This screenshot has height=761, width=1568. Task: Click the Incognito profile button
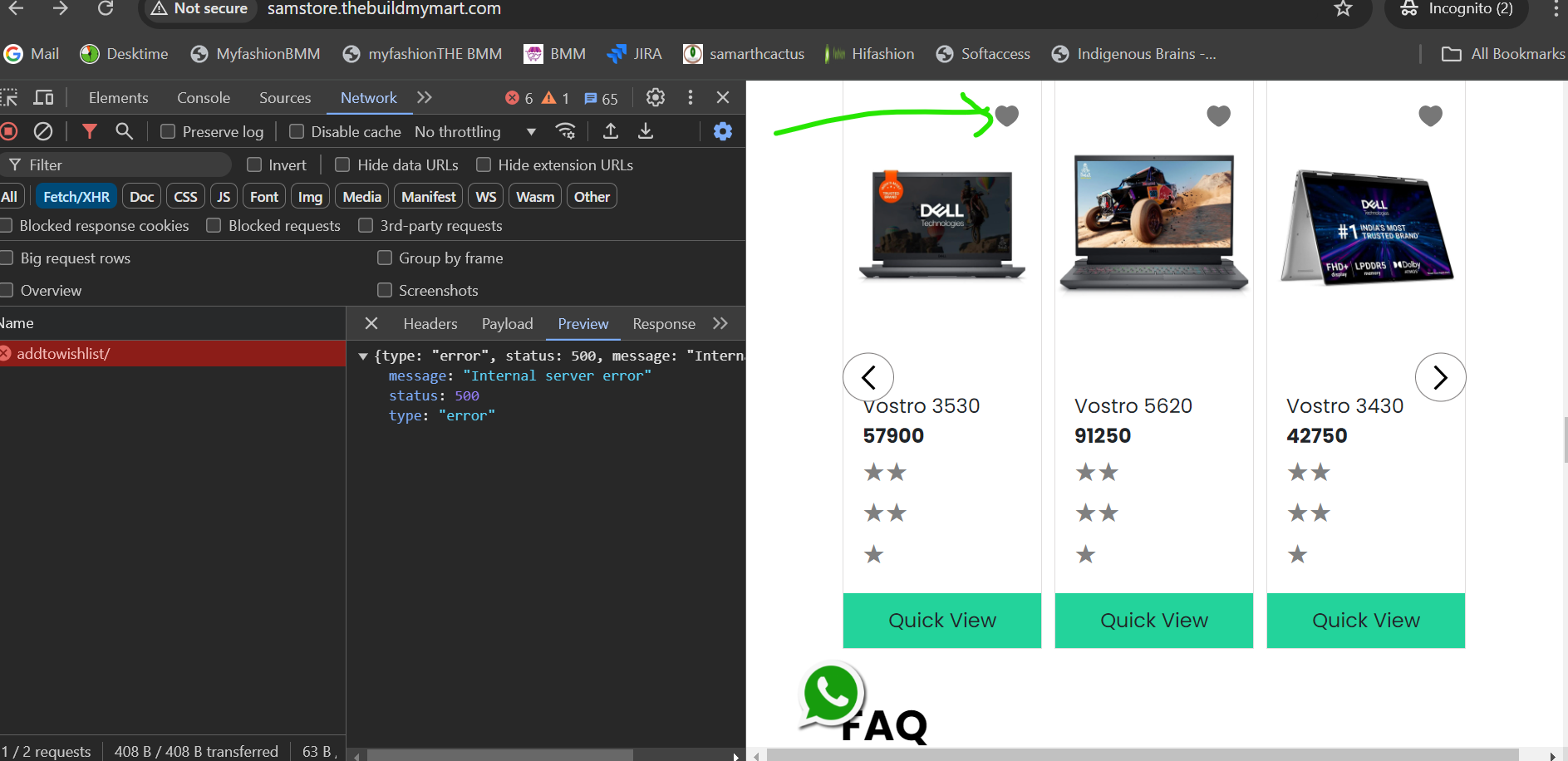[1457, 9]
